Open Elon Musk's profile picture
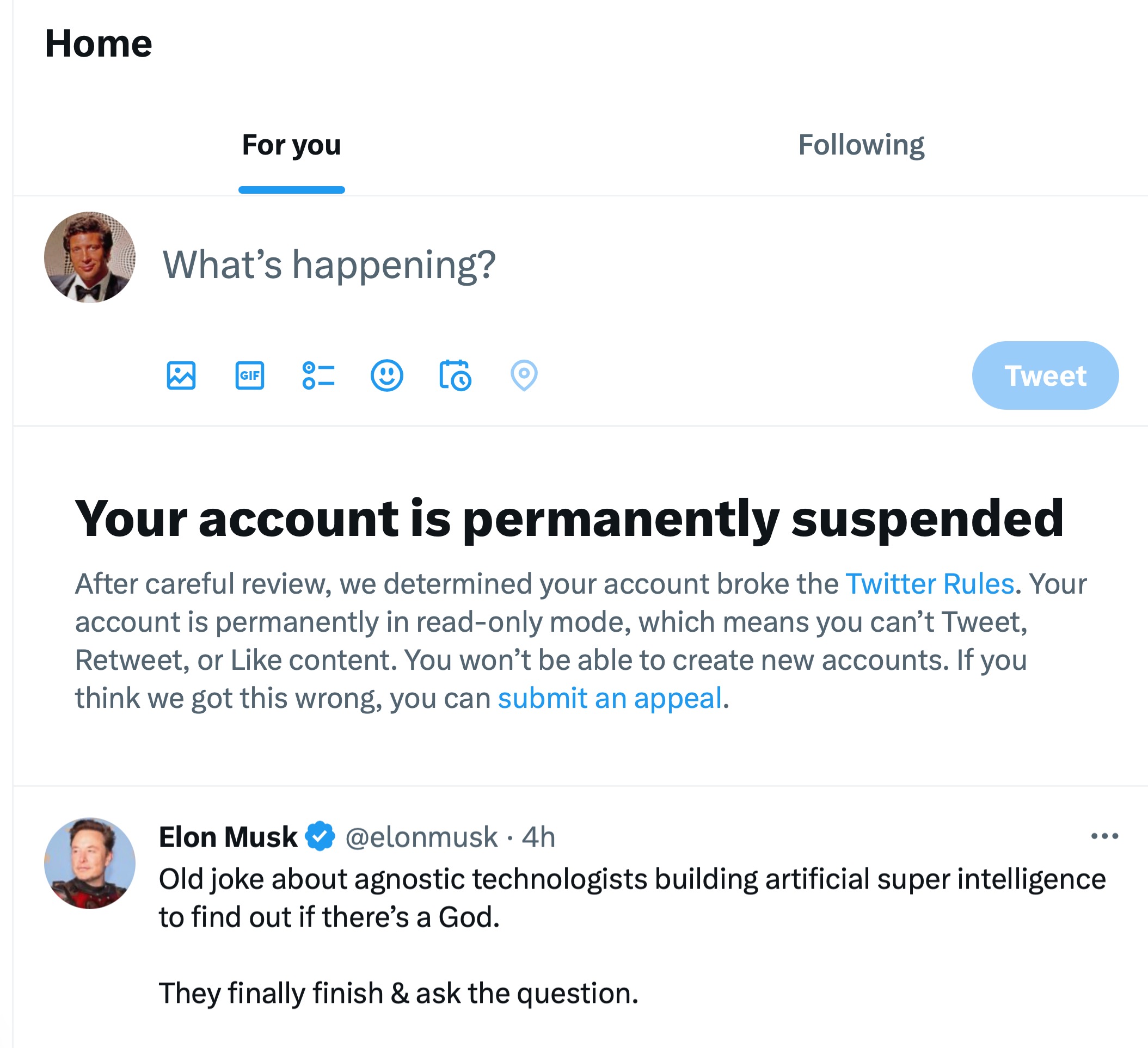 90,863
